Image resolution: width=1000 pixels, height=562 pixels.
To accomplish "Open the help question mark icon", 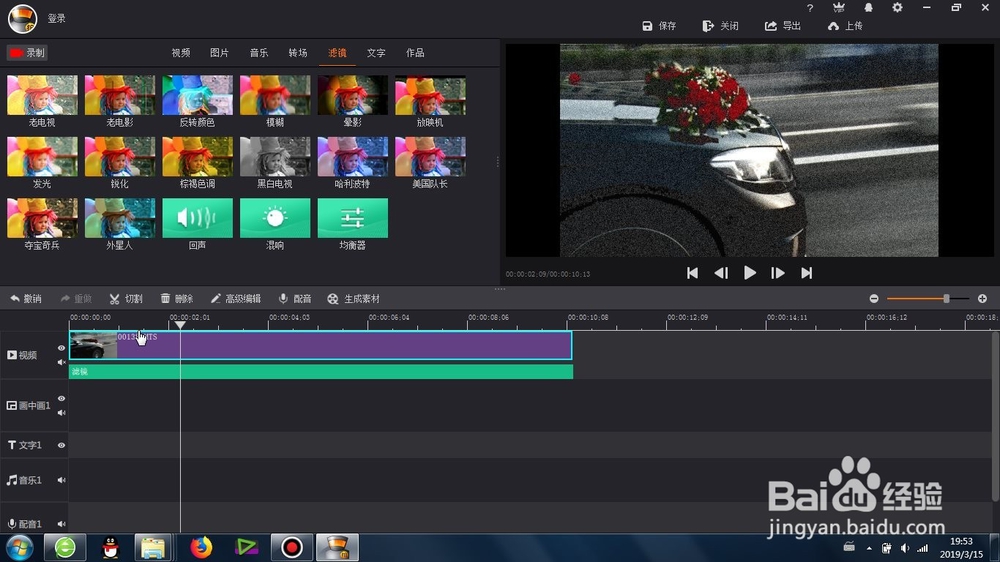I will coord(810,8).
